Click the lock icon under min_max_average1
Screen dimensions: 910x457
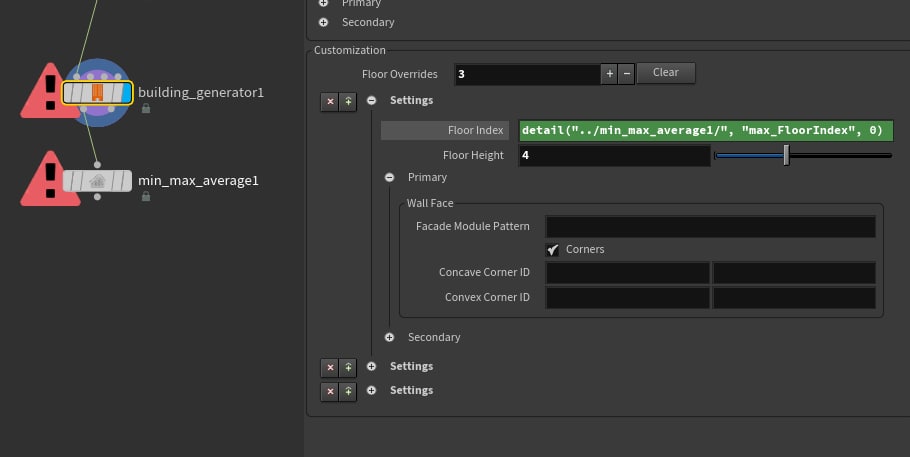pos(146,196)
